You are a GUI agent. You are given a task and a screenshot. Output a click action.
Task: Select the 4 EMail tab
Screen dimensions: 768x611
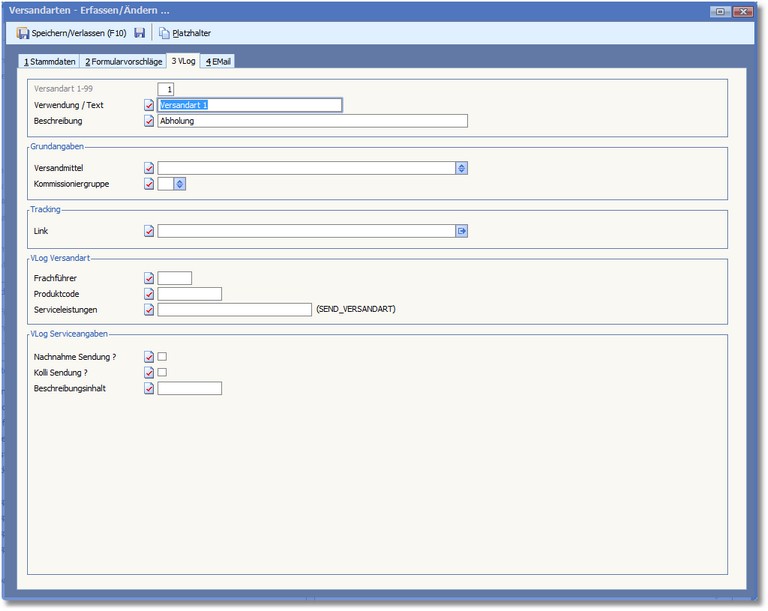(x=218, y=61)
